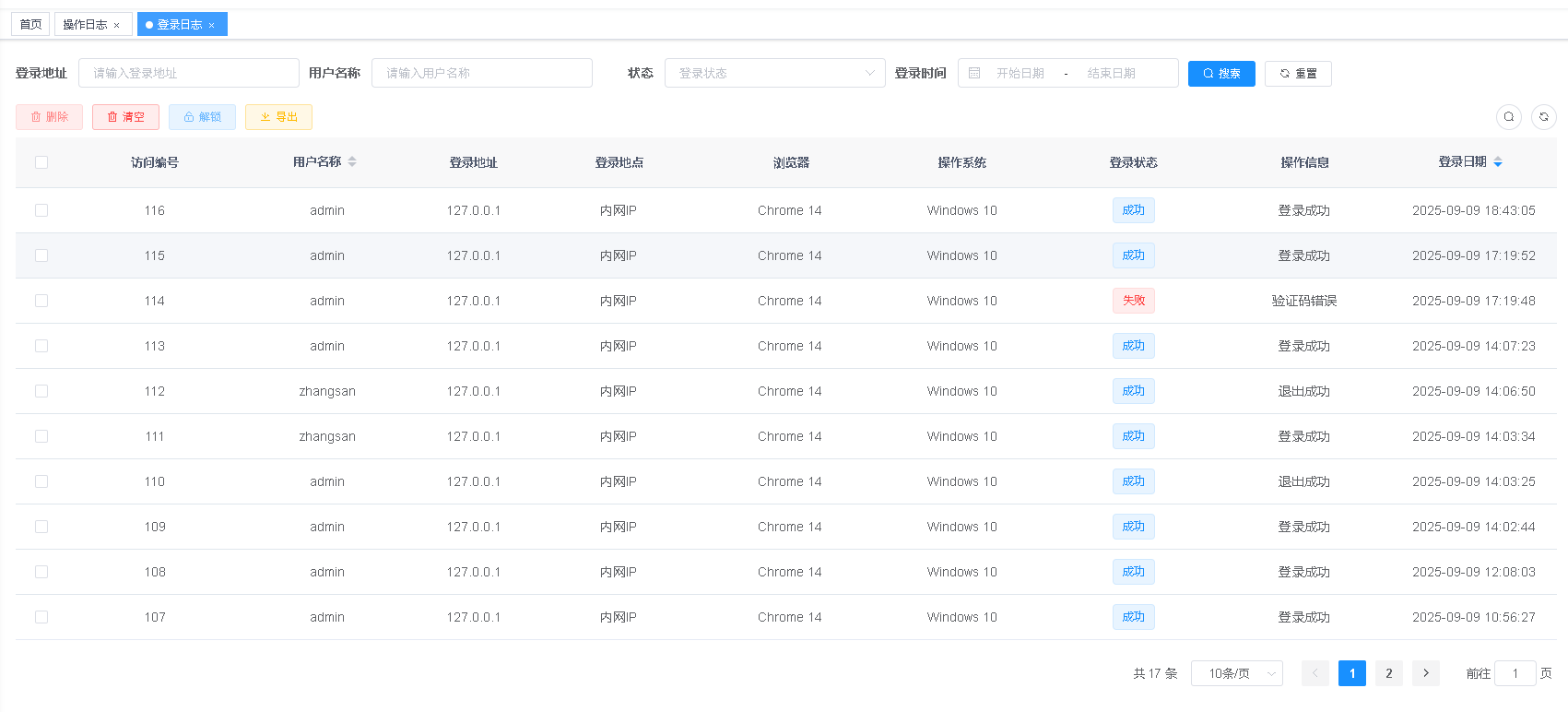Screen dimensions: 1568x712
Task: Toggle the select-all checkbox in table header
Action: pyautogui.click(x=41, y=162)
